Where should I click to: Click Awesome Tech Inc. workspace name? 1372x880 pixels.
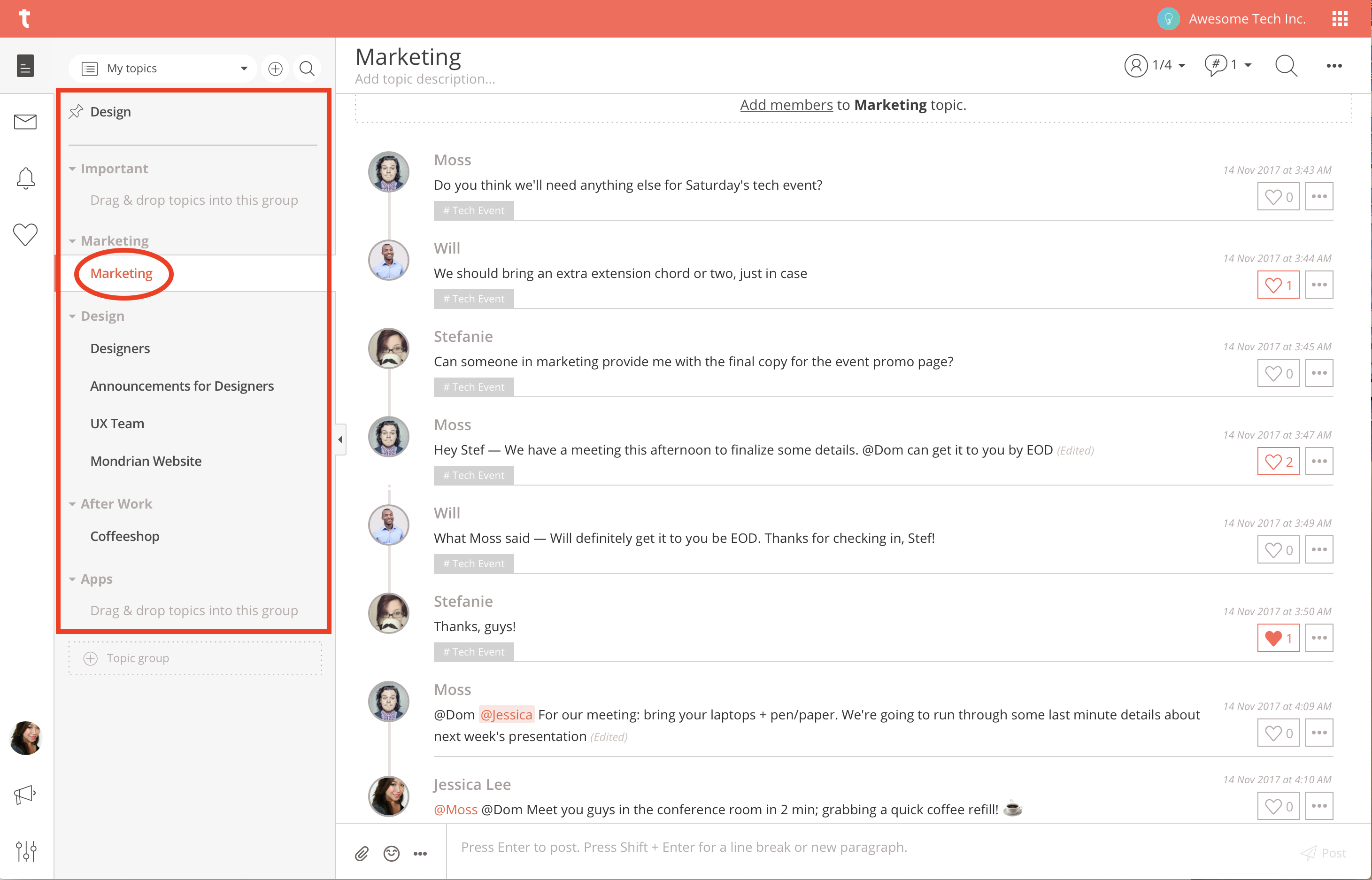coord(1247,19)
